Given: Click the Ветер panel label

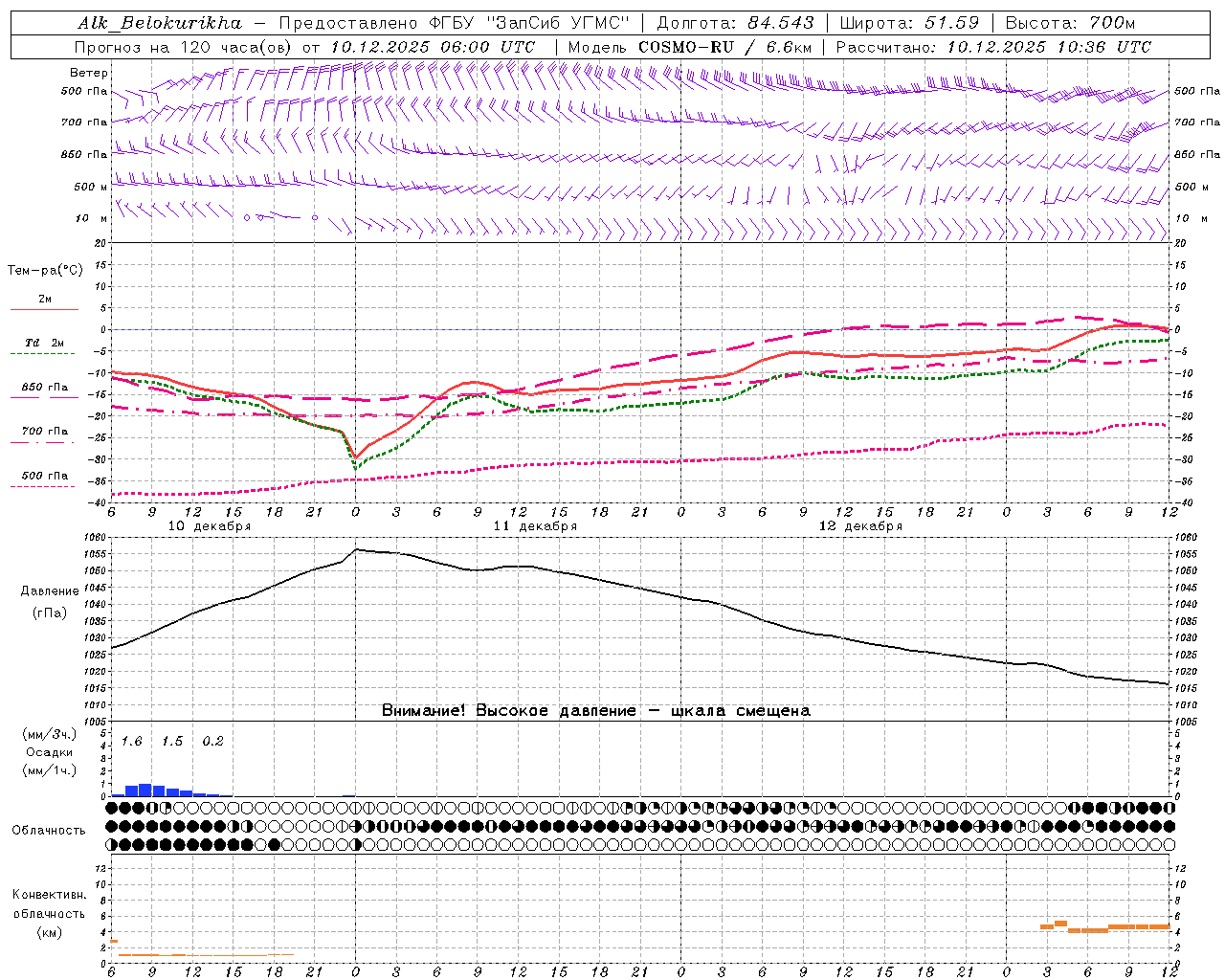Looking at the screenshot, I should (89, 73).
